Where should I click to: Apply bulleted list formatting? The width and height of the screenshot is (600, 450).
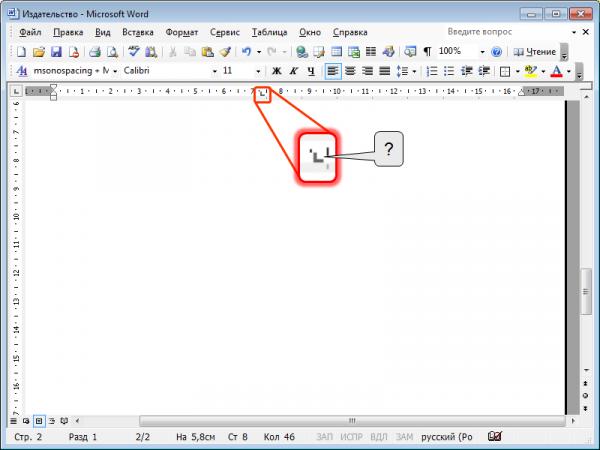coord(449,71)
